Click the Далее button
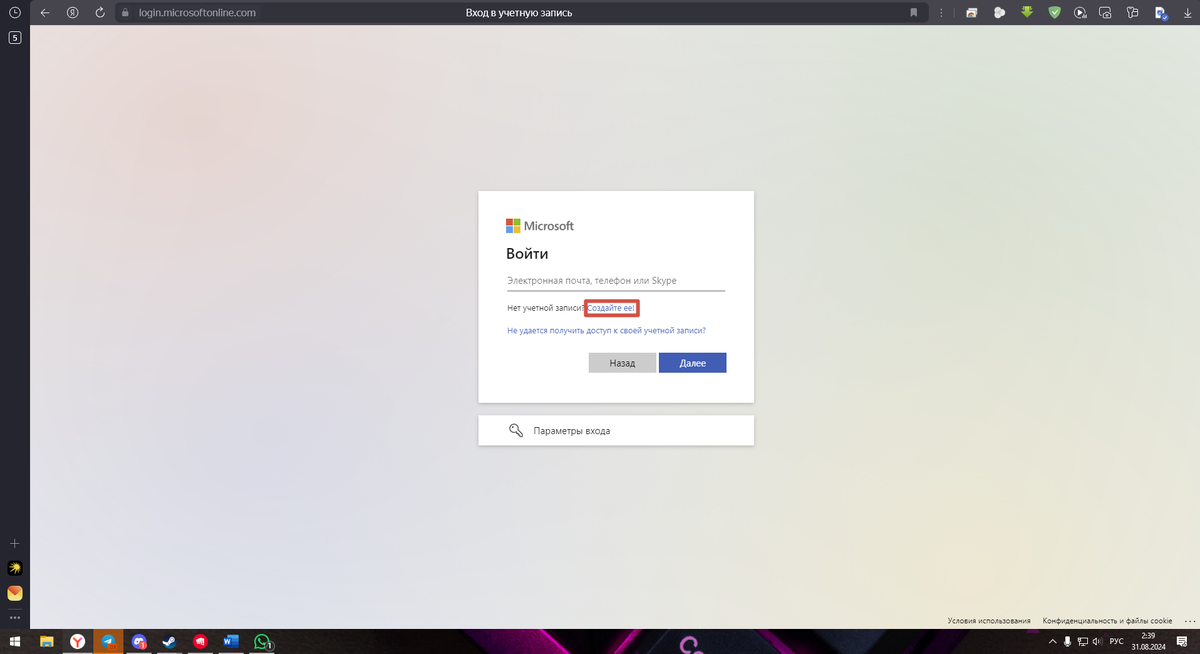Image resolution: width=1200 pixels, height=654 pixels. click(693, 363)
